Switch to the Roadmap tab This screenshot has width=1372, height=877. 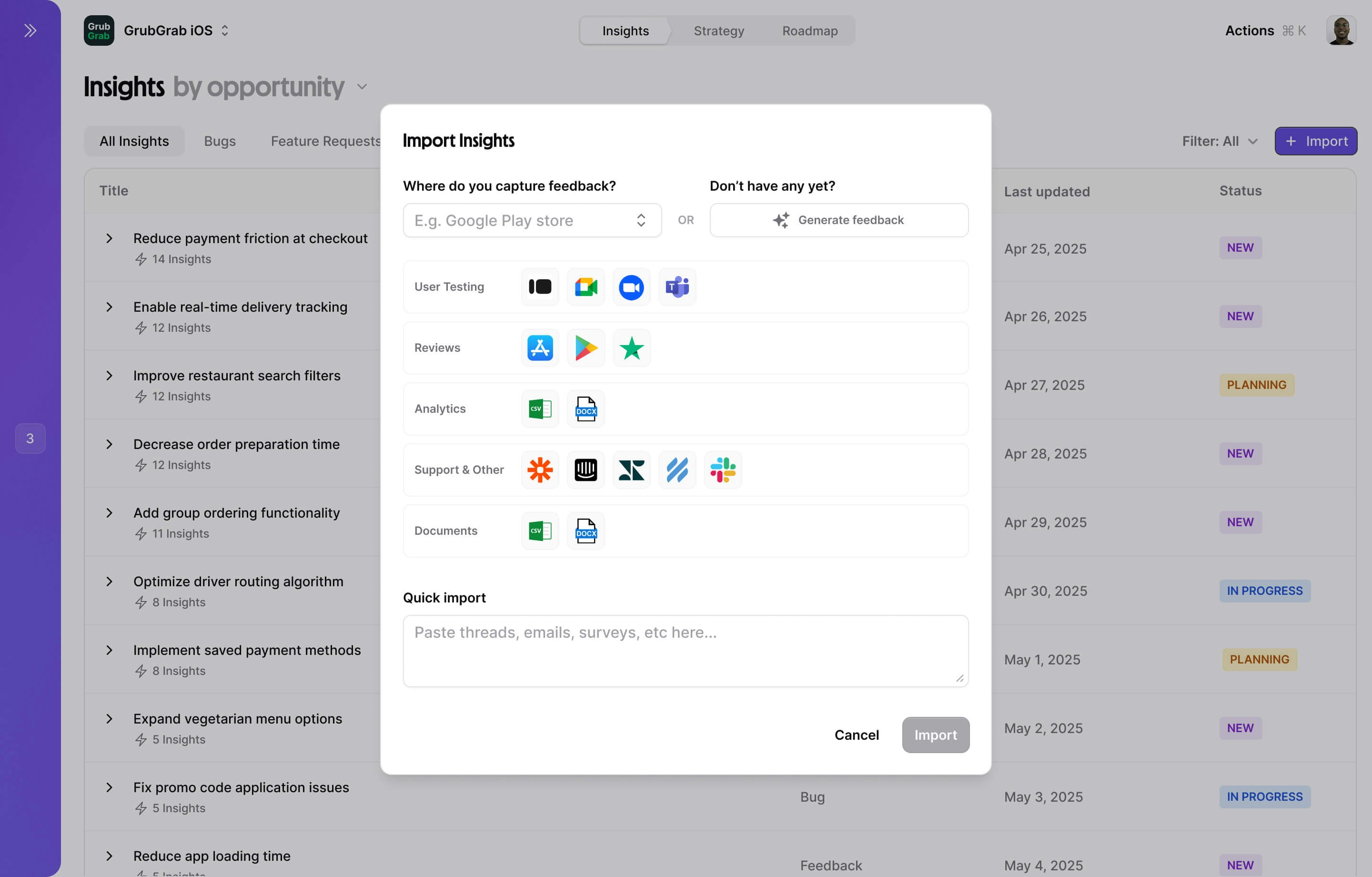tap(810, 31)
